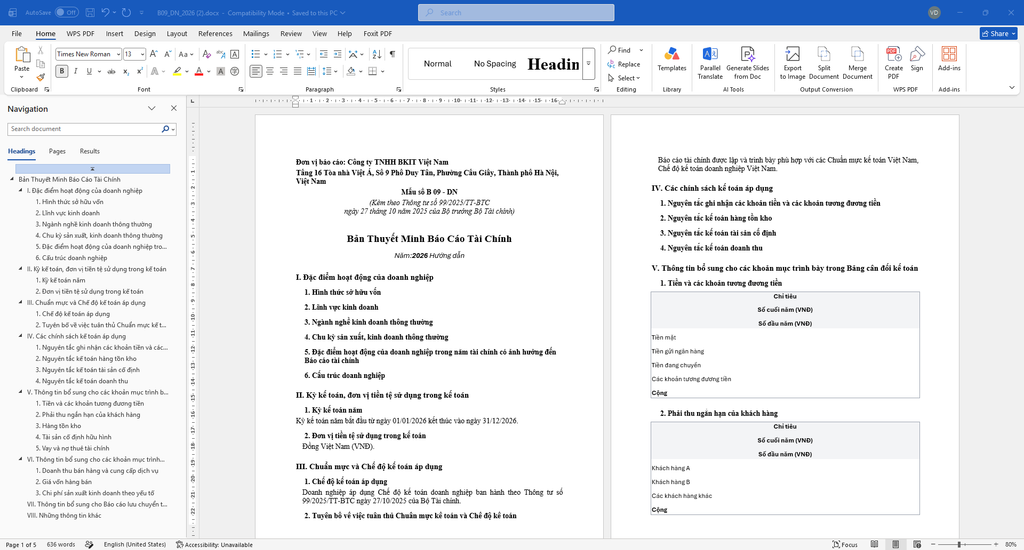This screenshot has width=1024, height=550.
Task: Click the title bar Search box
Action: point(516,12)
